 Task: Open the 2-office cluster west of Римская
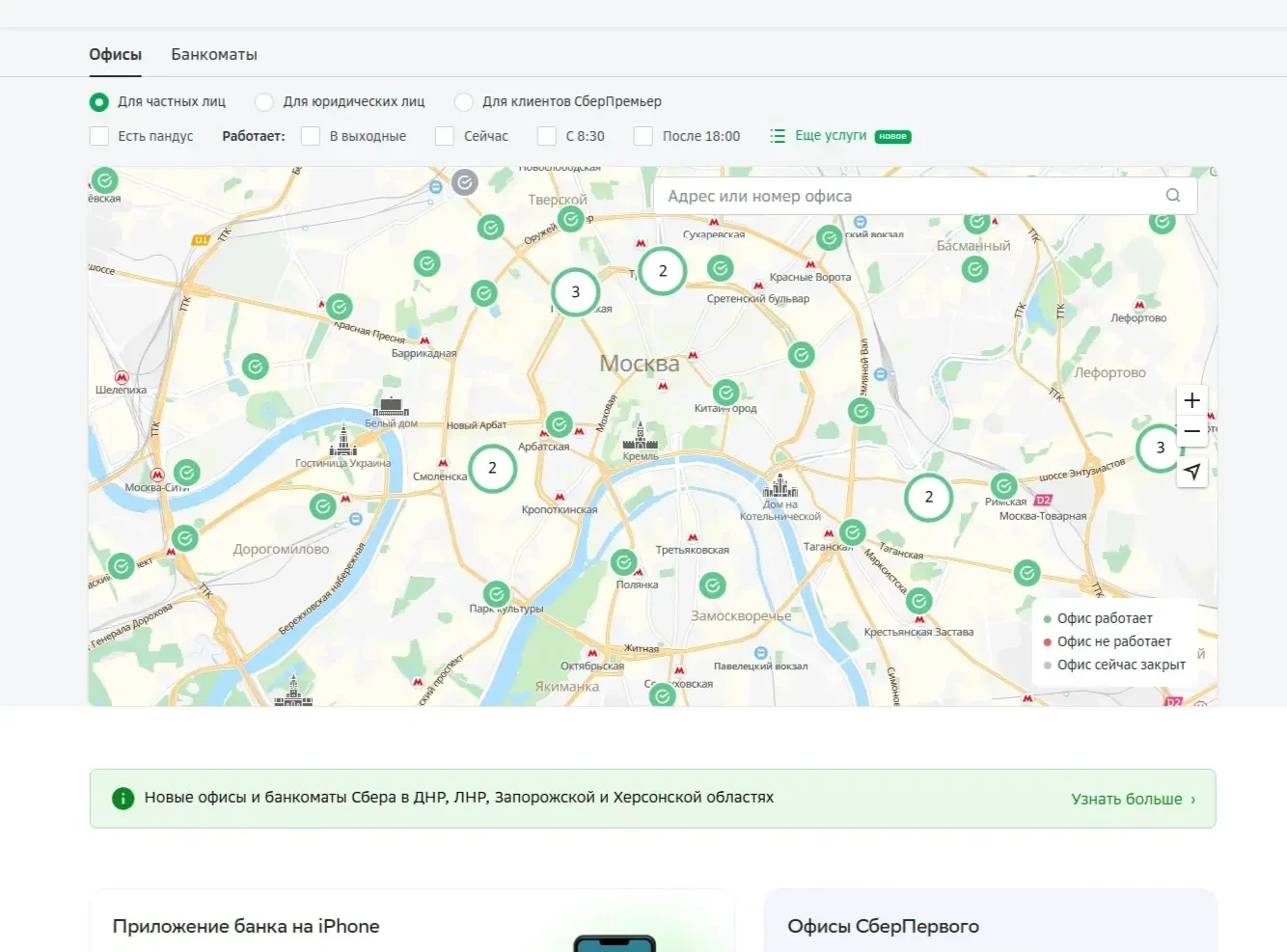coord(928,498)
